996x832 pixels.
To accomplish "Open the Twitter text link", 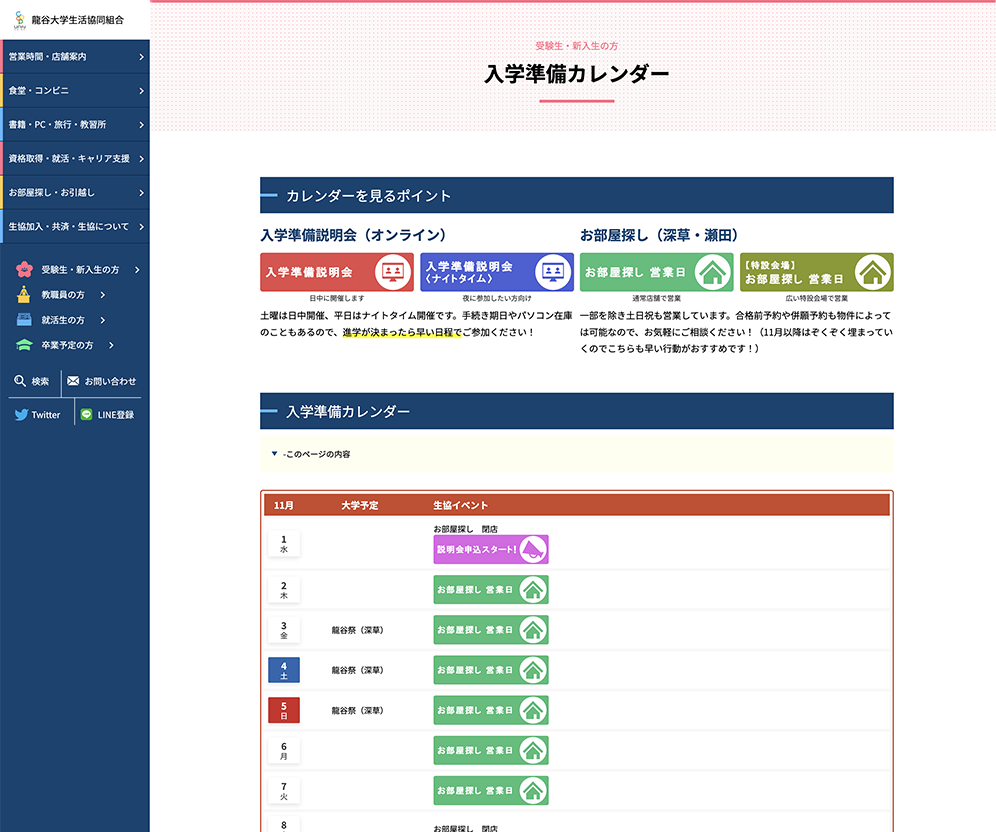I will 46,415.
